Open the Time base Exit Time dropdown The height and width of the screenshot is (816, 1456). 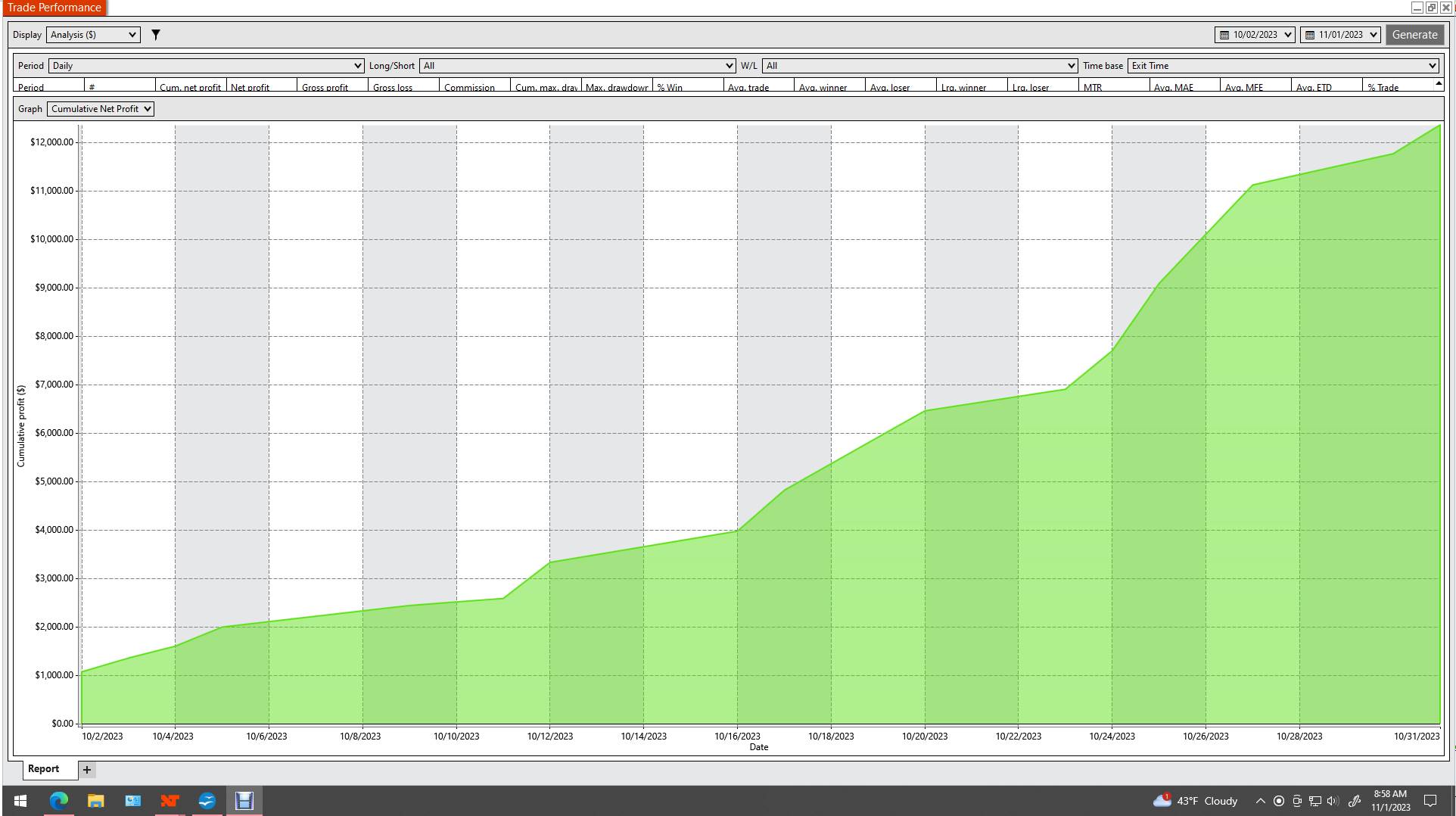[x=1283, y=66]
